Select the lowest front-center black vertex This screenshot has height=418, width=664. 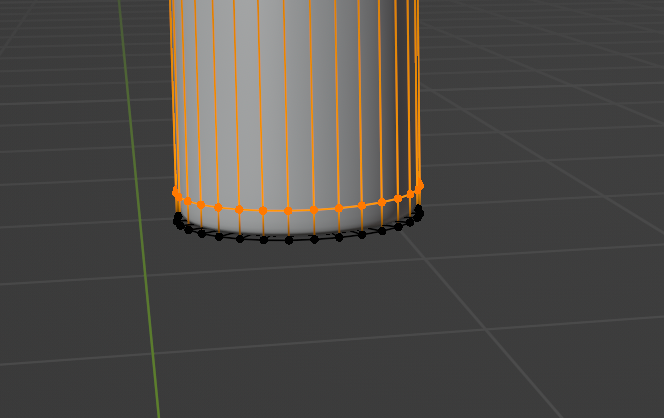[x=288, y=240]
